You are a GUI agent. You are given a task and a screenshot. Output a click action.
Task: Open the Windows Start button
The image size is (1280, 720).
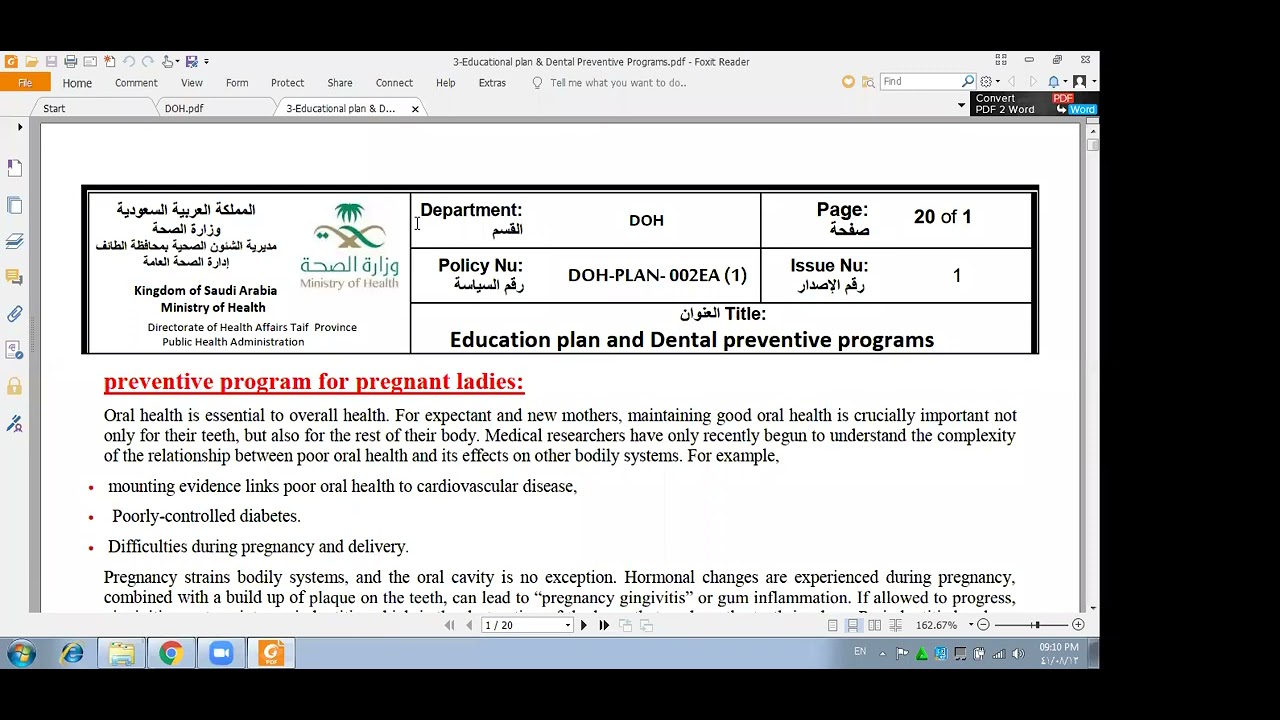tap(21, 654)
